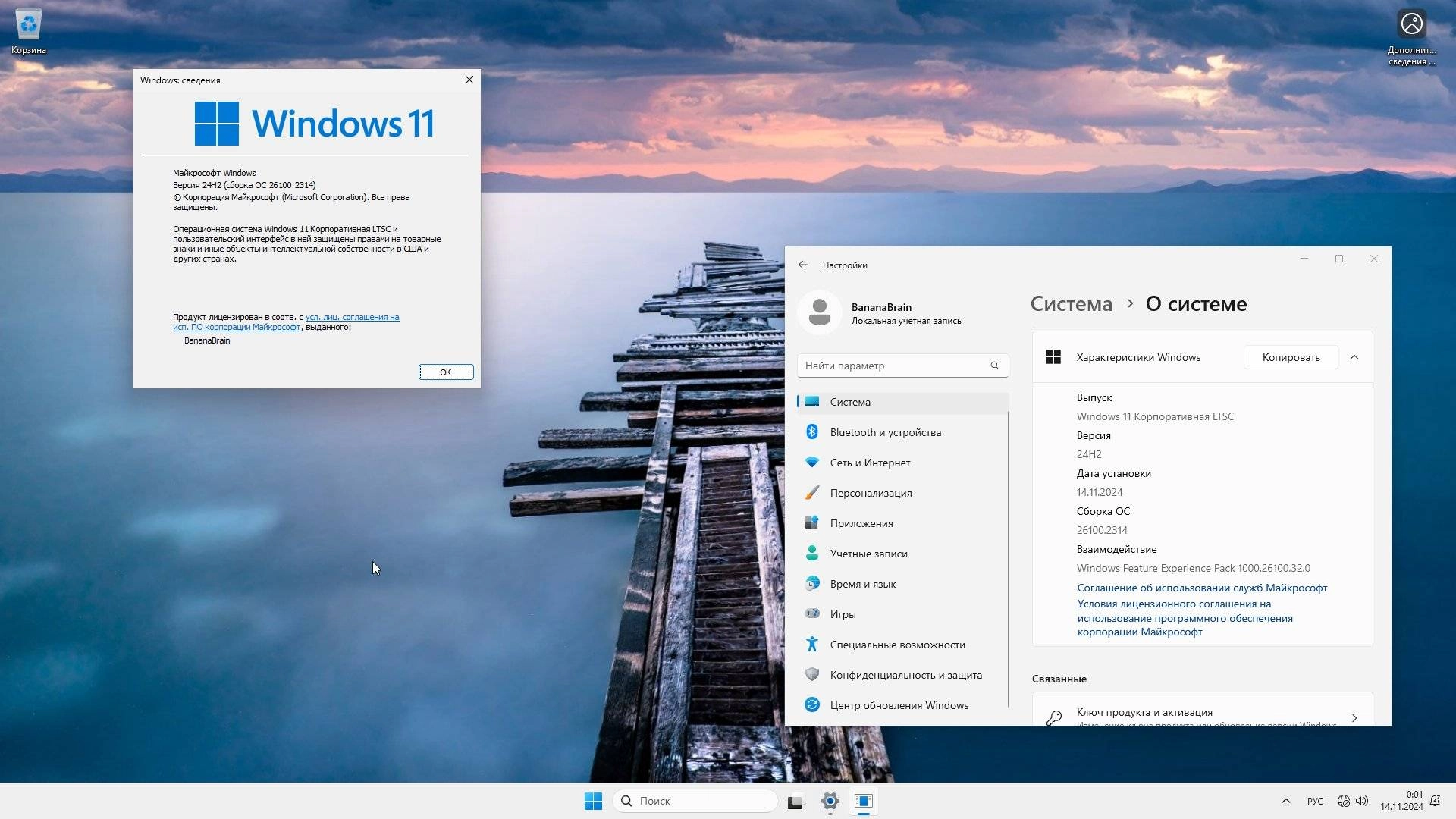
Task: Click the 26100.2314 build number in Settings
Action: click(1102, 530)
